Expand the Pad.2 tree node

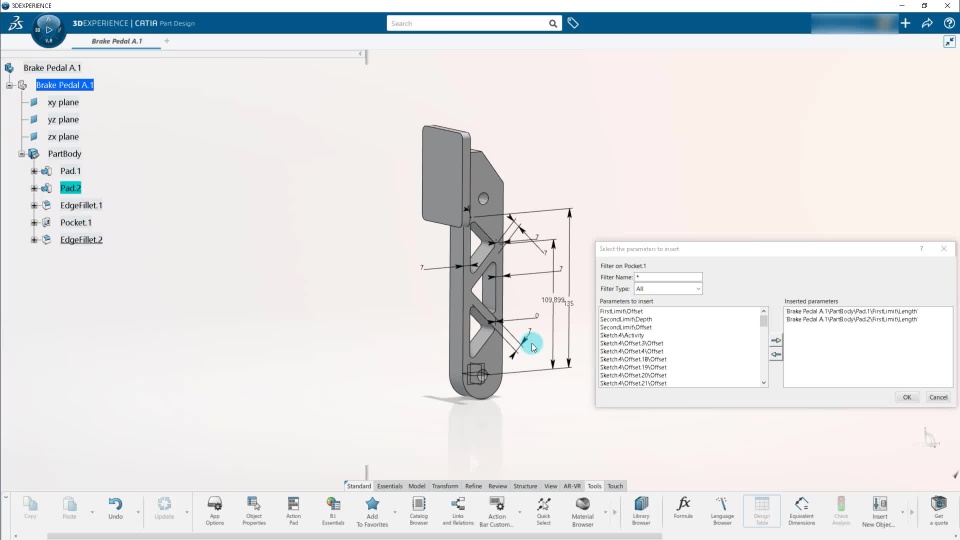(34, 188)
